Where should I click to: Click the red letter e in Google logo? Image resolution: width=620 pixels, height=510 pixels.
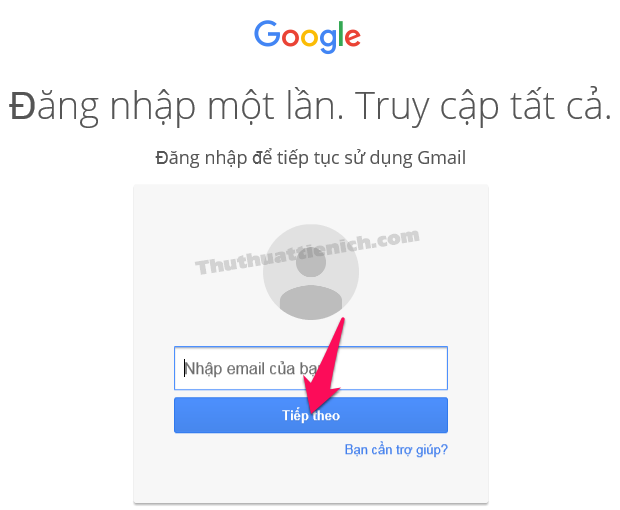[352, 38]
